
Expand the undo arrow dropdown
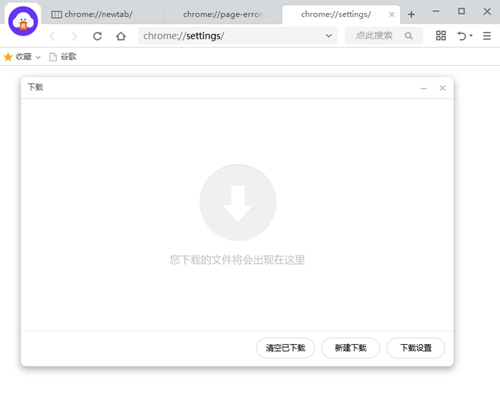point(471,35)
